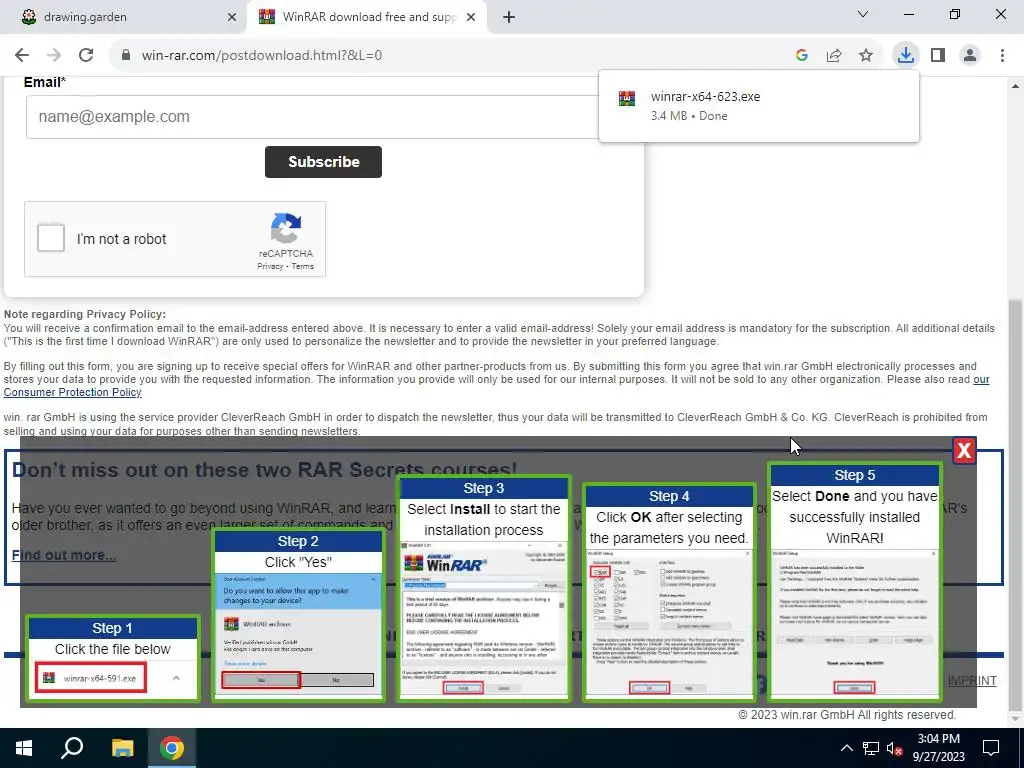Open Google search side icon in address bar
Image resolution: width=1024 pixels, height=768 pixels.
(802, 56)
